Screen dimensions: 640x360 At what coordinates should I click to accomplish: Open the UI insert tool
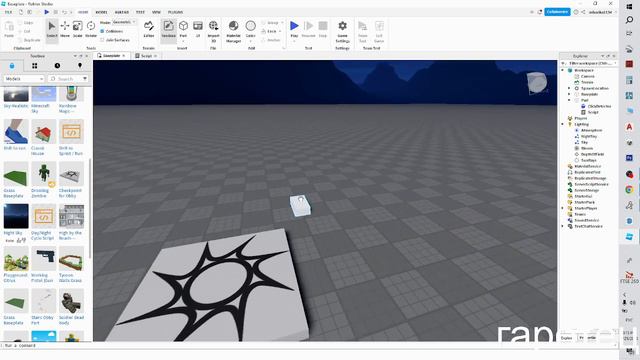(198, 29)
